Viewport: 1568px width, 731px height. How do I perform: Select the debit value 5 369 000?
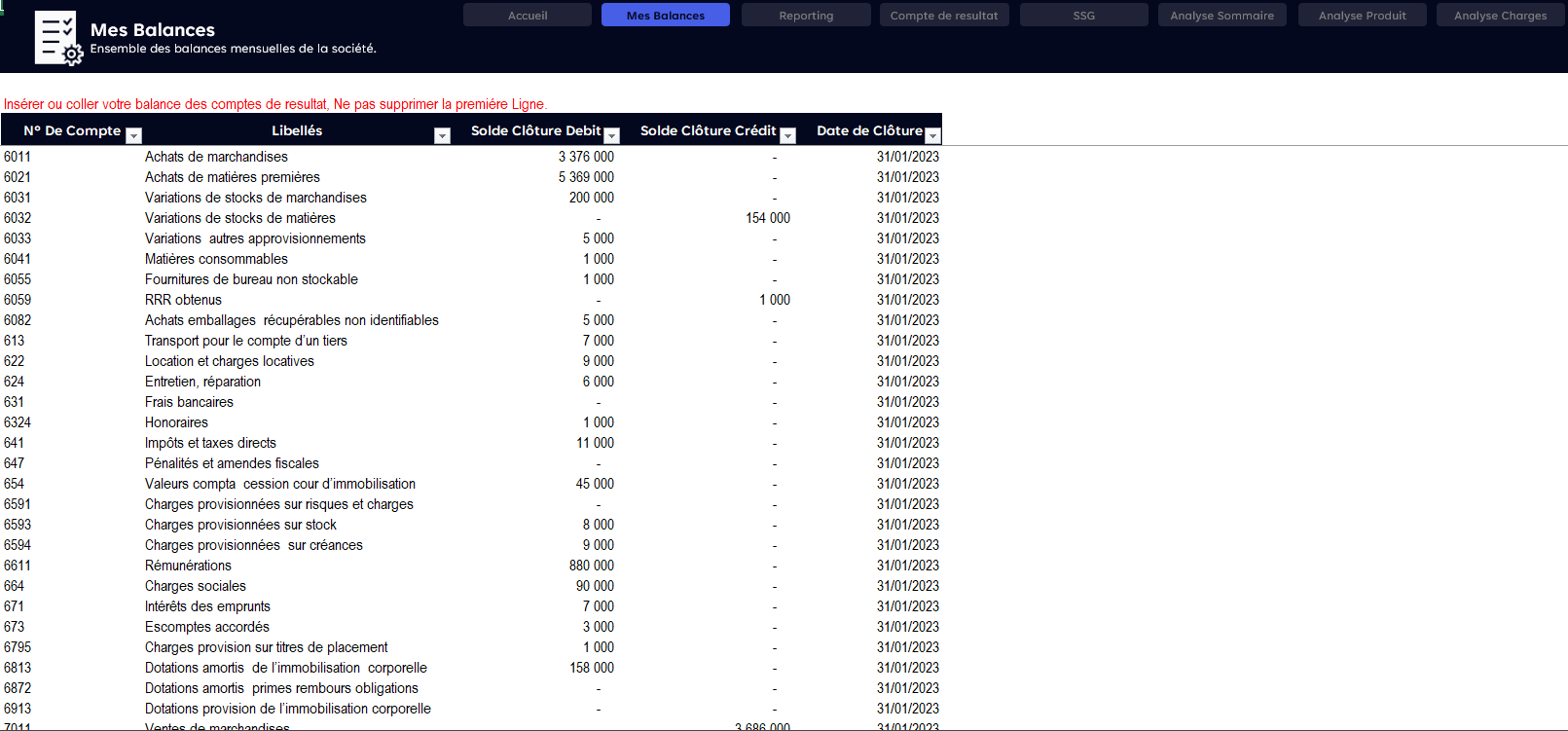[x=586, y=177]
